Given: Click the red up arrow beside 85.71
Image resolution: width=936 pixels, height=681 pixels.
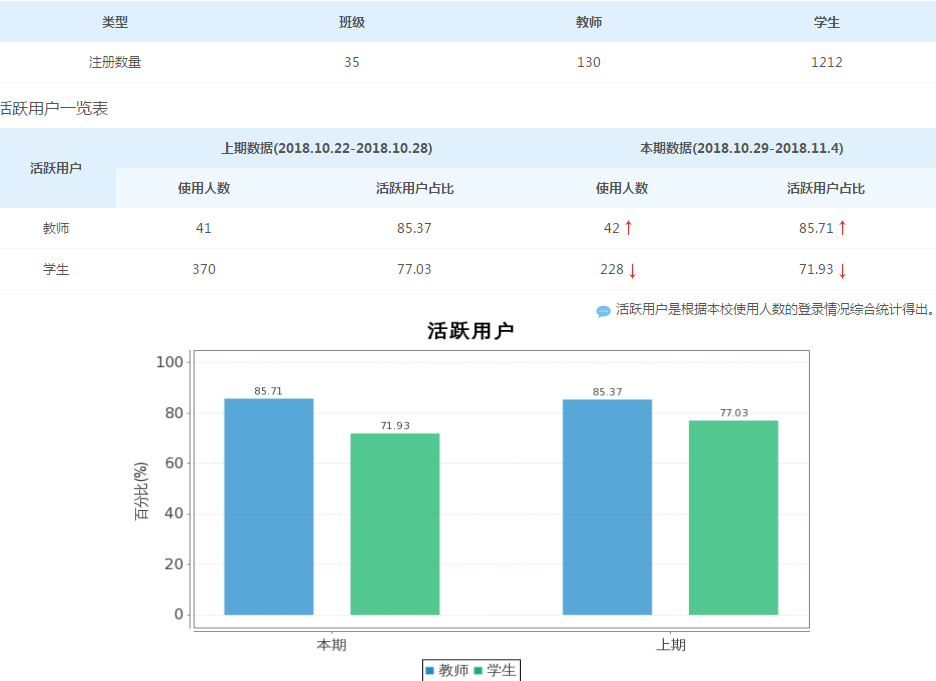Looking at the screenshot, I should [842, 228].
